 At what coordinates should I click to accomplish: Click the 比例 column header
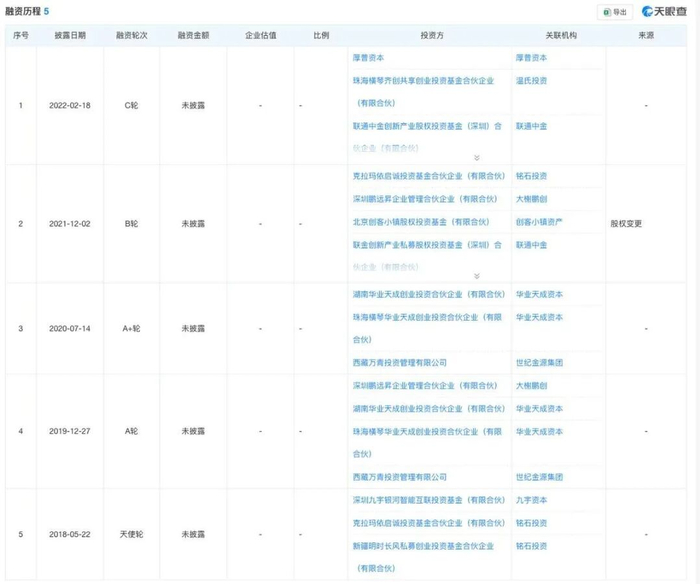pos(321,35)
